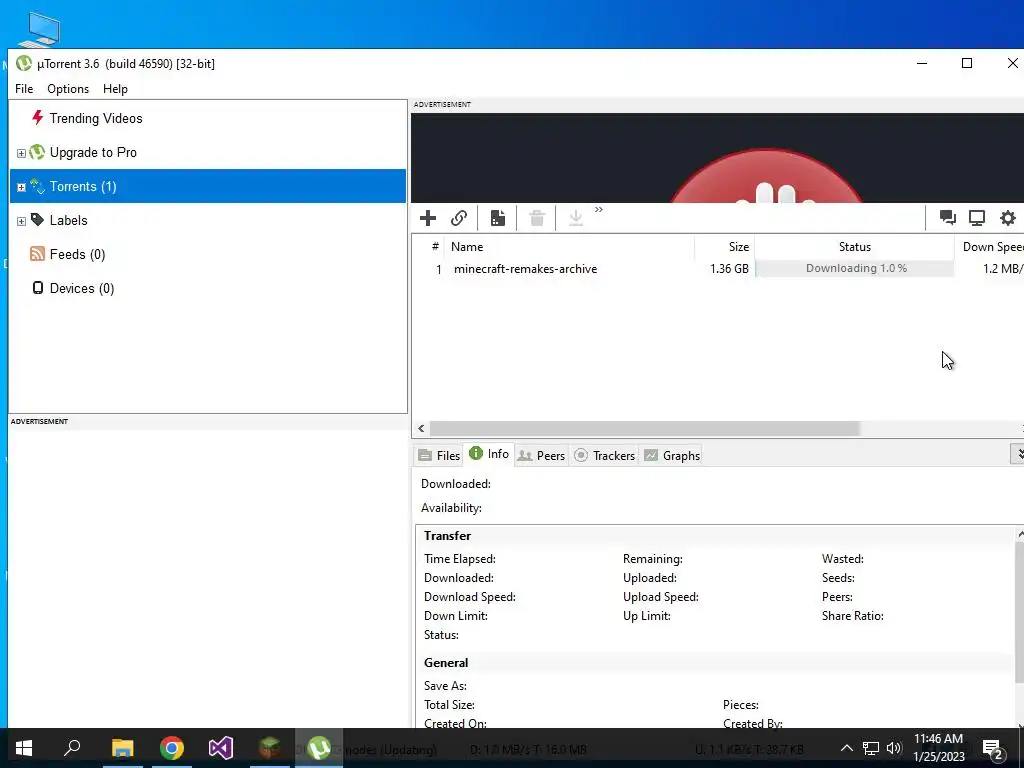This screenshot has height=768, width=1024.
Task: Select Trending Videos in the sidebar
Action: (96, 118)
